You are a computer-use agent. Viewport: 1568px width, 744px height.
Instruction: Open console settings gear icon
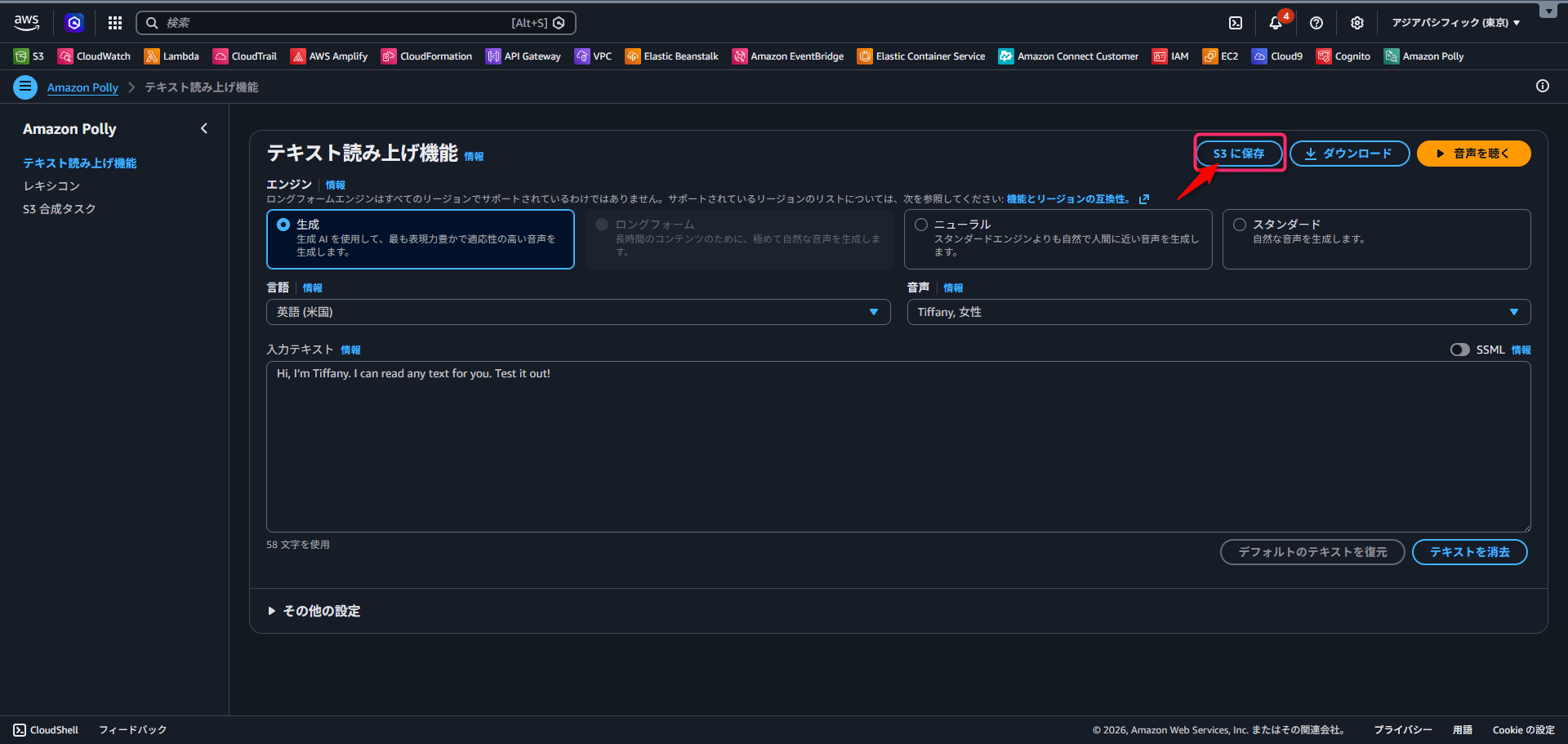1357,23
